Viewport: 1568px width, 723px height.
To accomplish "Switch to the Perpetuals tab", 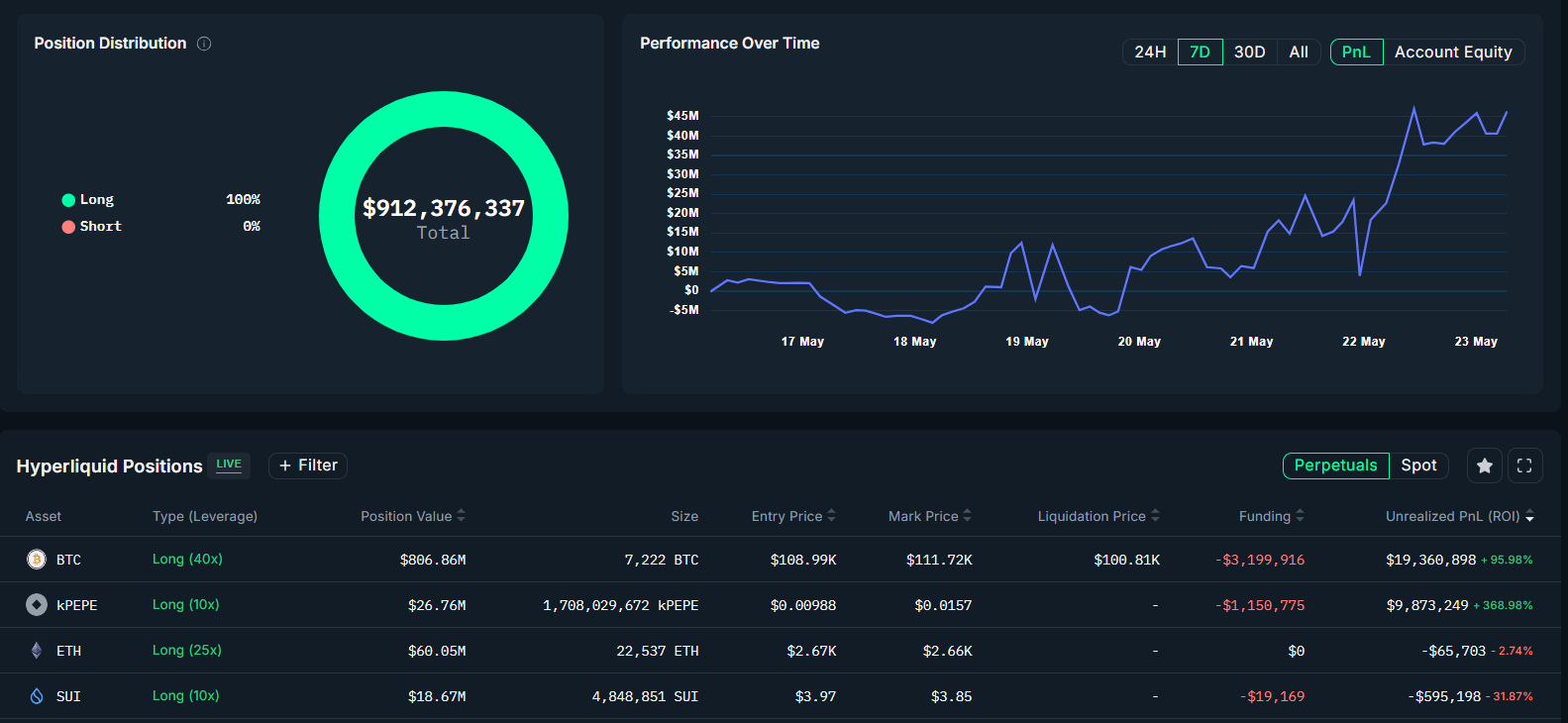I will pos(1335,465).
